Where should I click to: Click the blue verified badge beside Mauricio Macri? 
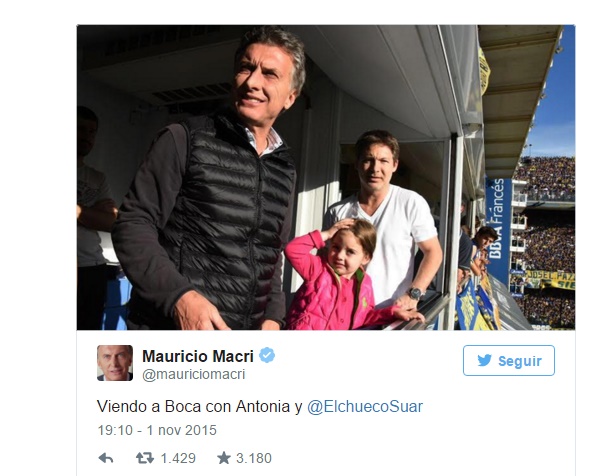[x=267, y=355]
